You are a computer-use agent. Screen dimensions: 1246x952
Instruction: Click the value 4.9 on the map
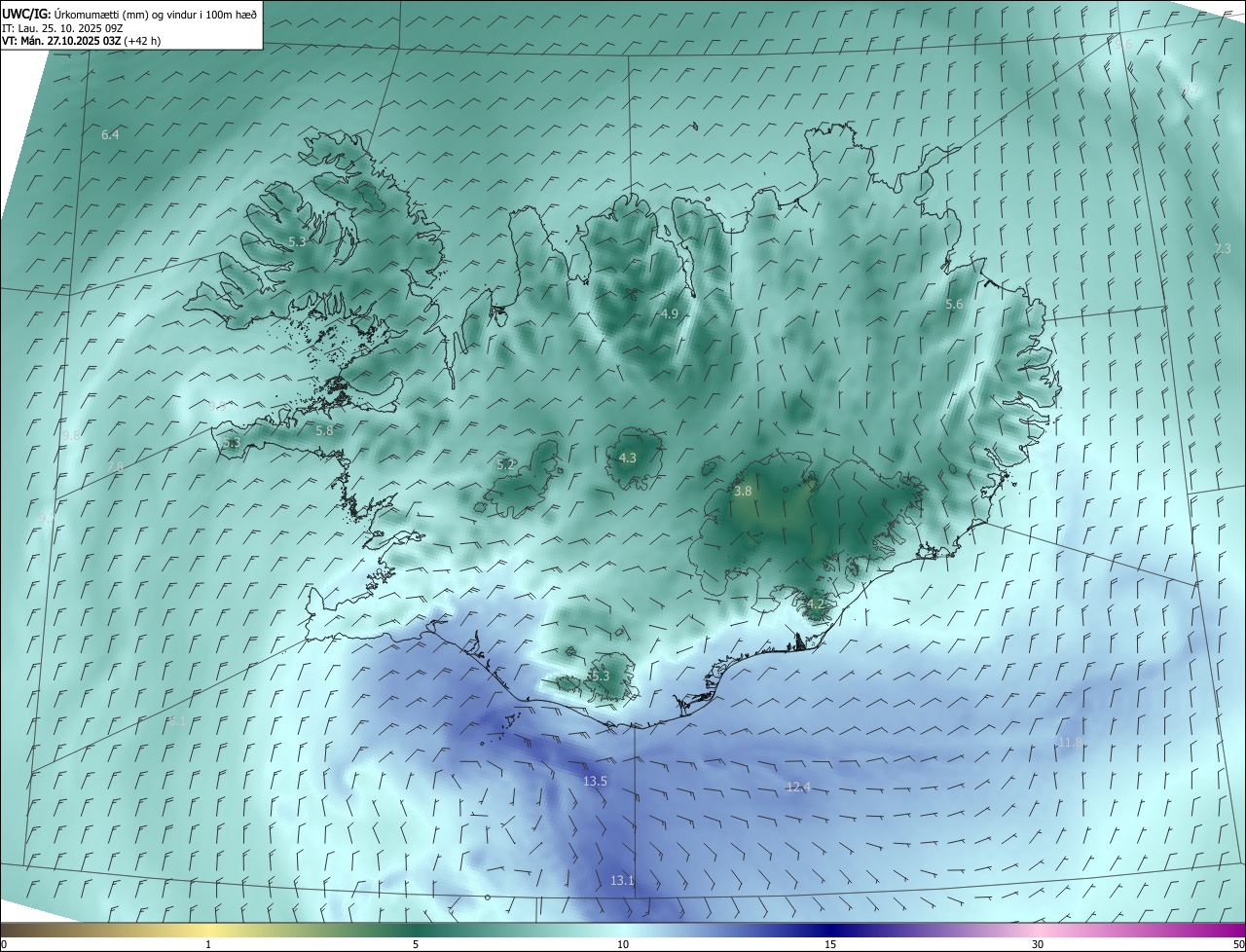(669, 313)
